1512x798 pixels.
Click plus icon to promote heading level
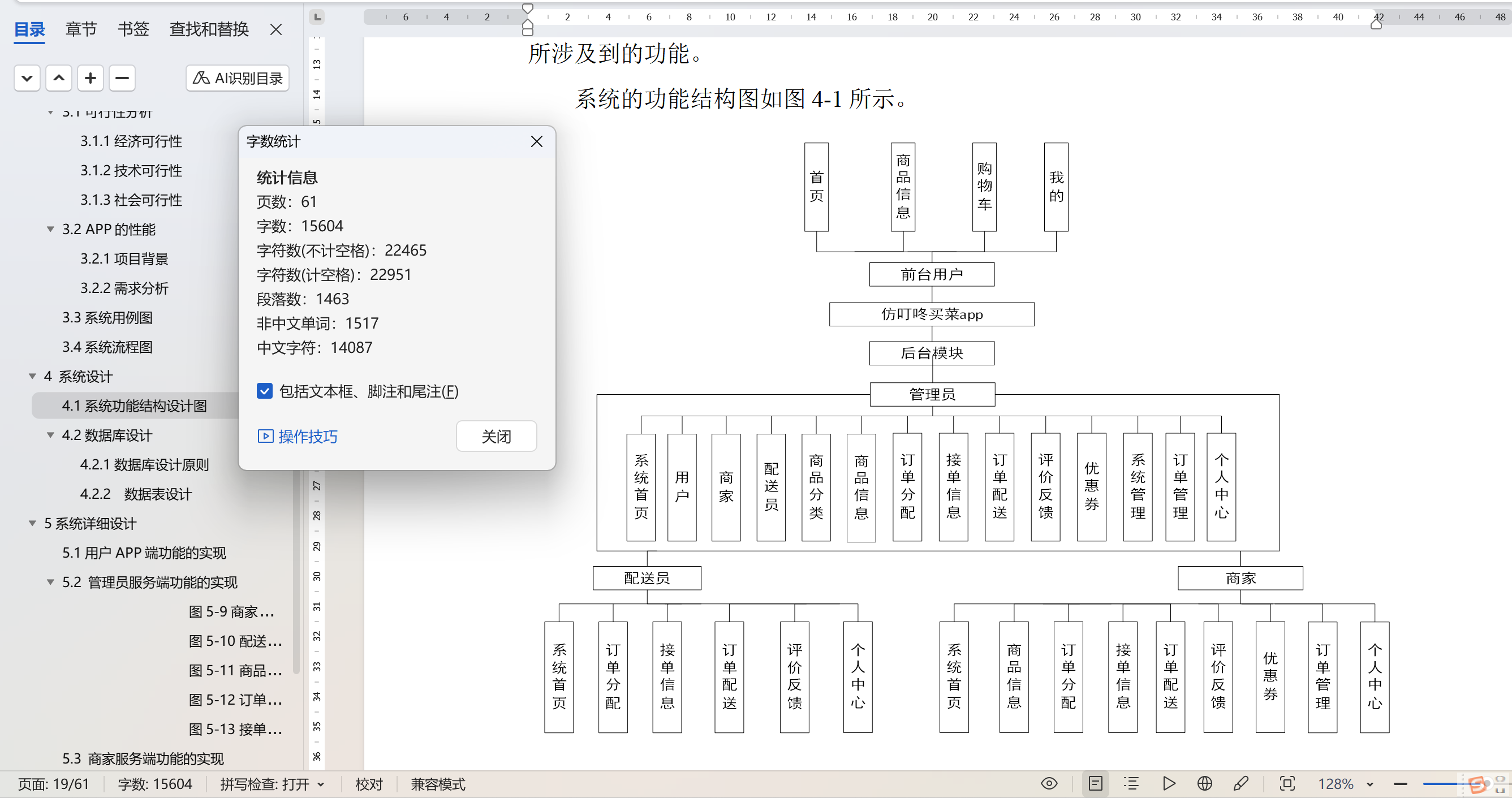tap(91, 78)
